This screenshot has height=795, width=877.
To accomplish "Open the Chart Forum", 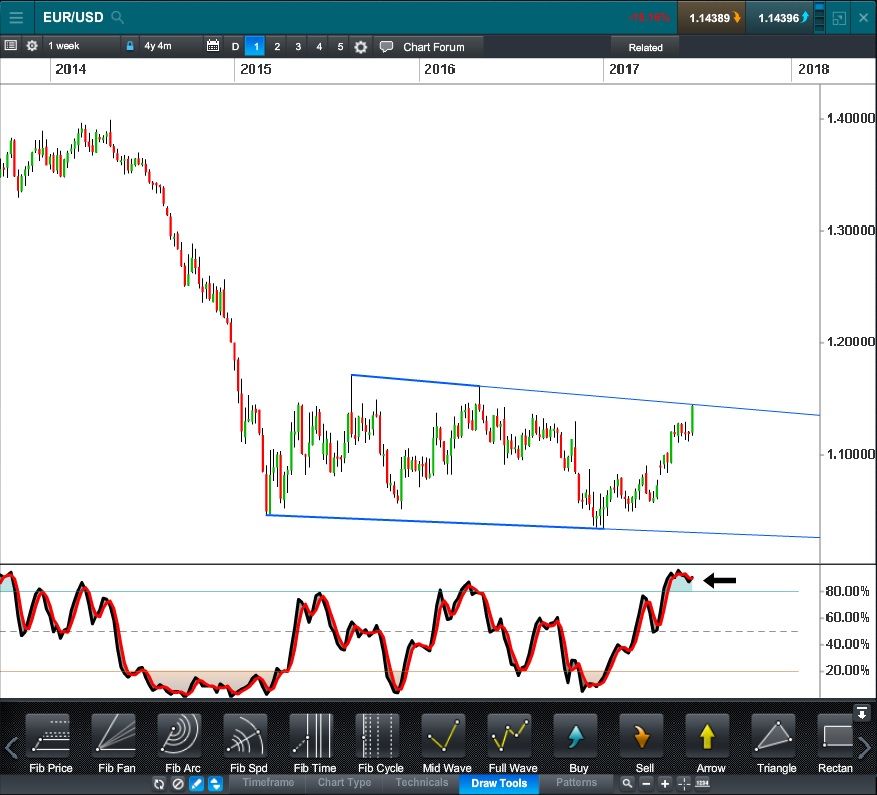I will click(427, 47).
